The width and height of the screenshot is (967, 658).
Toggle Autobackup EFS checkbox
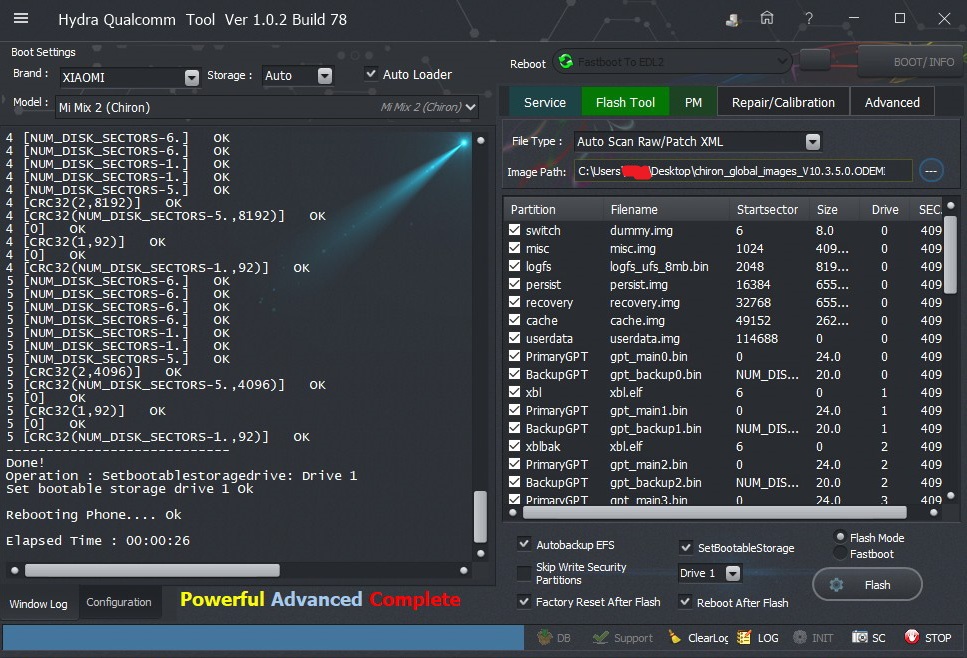tap(524, 544)
